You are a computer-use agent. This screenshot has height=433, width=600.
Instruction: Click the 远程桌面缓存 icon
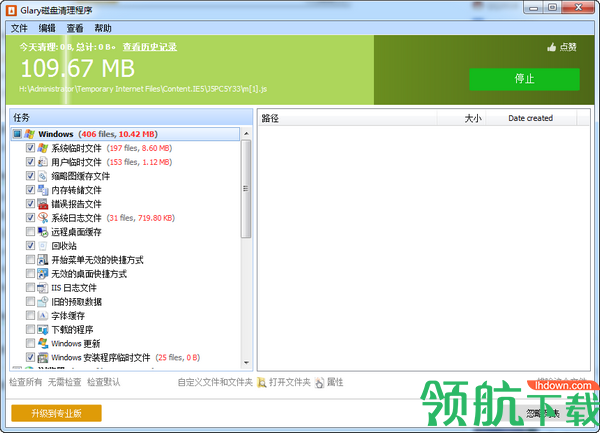pos(42,232)
